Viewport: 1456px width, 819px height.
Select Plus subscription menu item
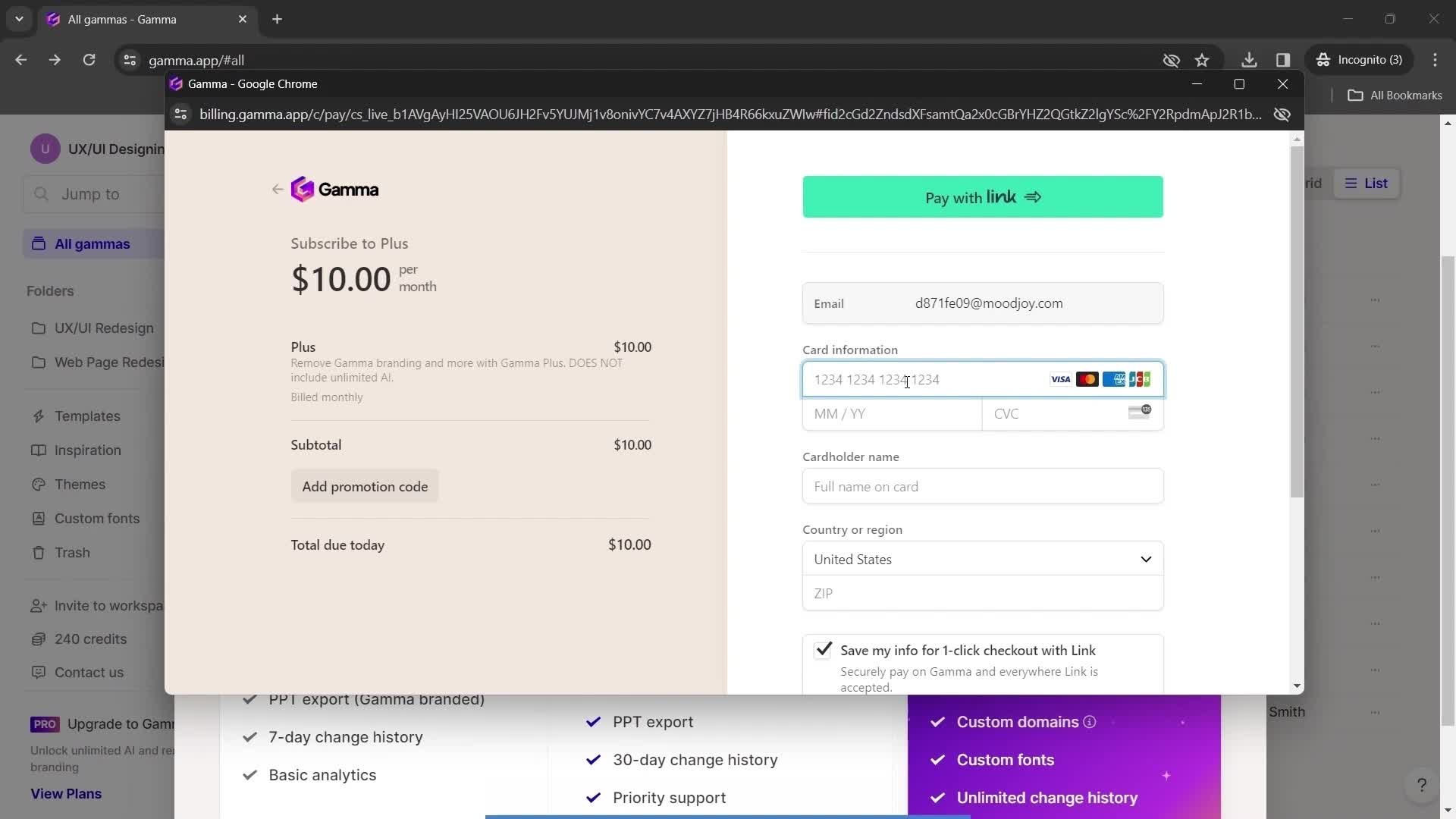pos(304,346)
